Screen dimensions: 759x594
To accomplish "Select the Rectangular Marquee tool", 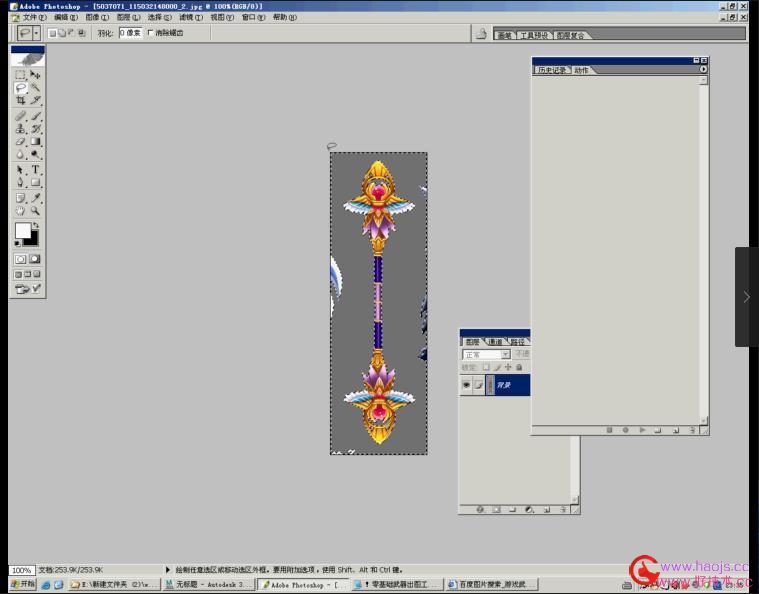I will [x=20, y=75].
